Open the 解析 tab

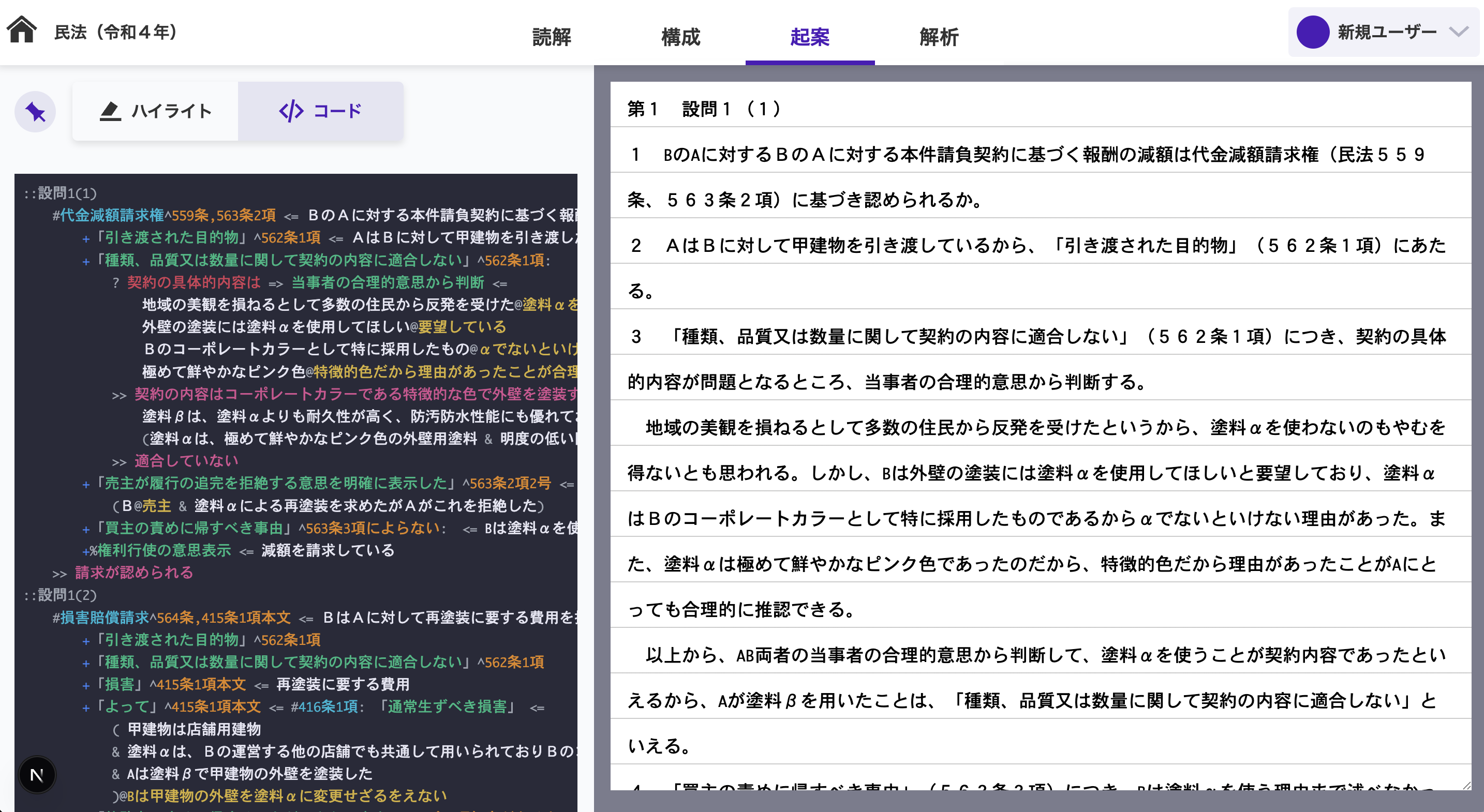tap(938, 38)
